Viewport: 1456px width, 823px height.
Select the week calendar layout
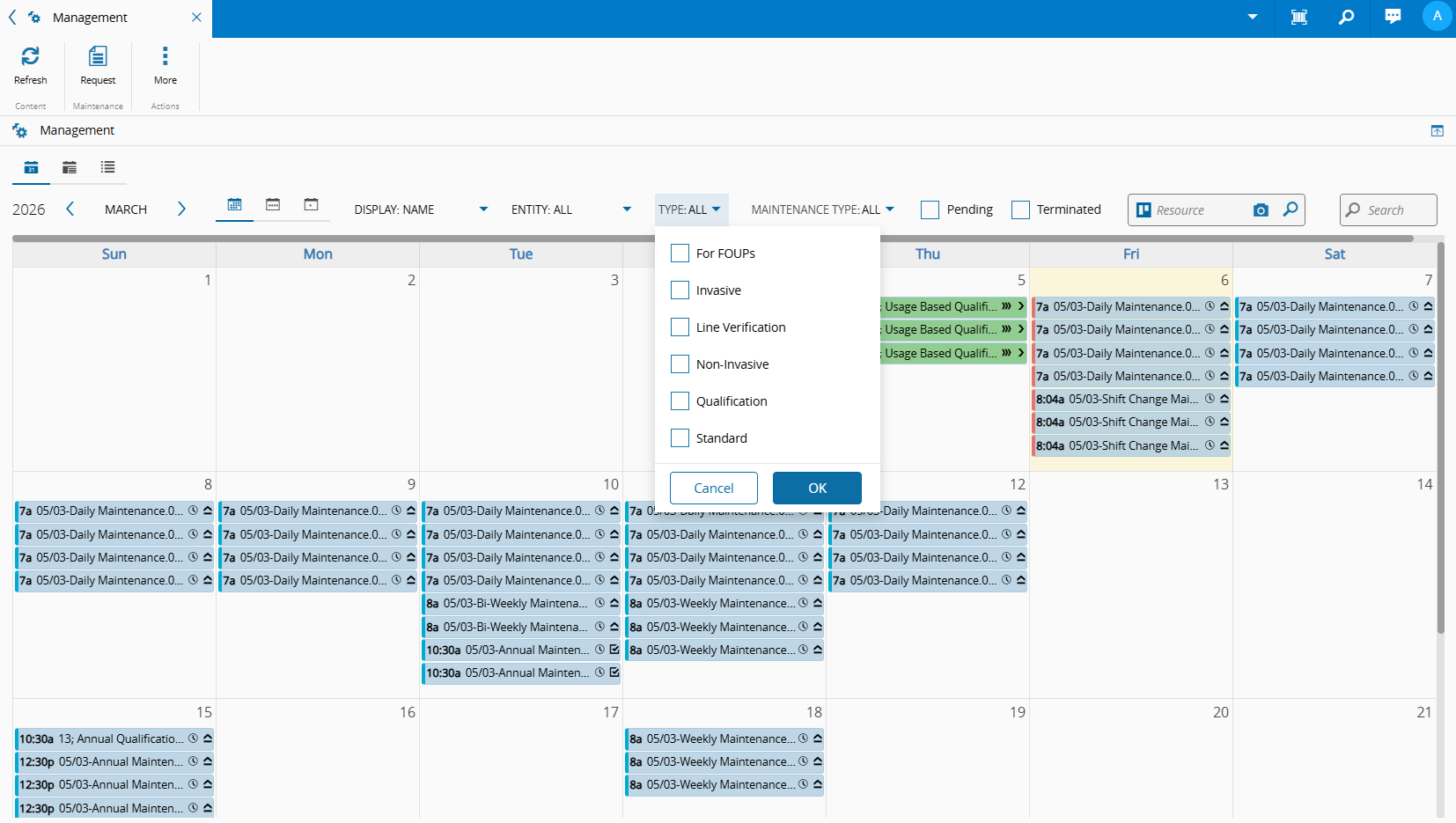273,204
